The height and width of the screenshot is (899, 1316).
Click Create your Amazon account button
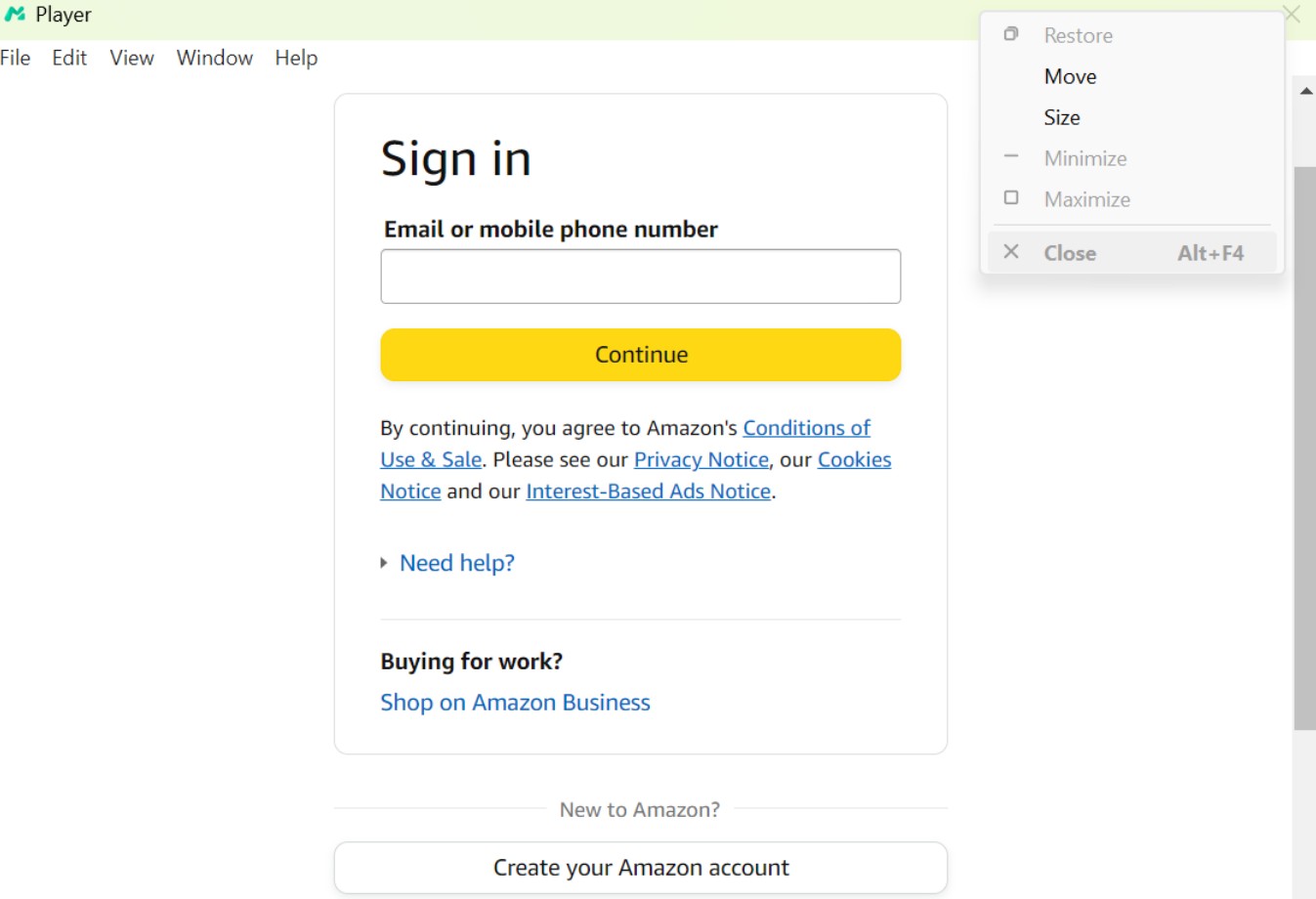pos(641,868)
